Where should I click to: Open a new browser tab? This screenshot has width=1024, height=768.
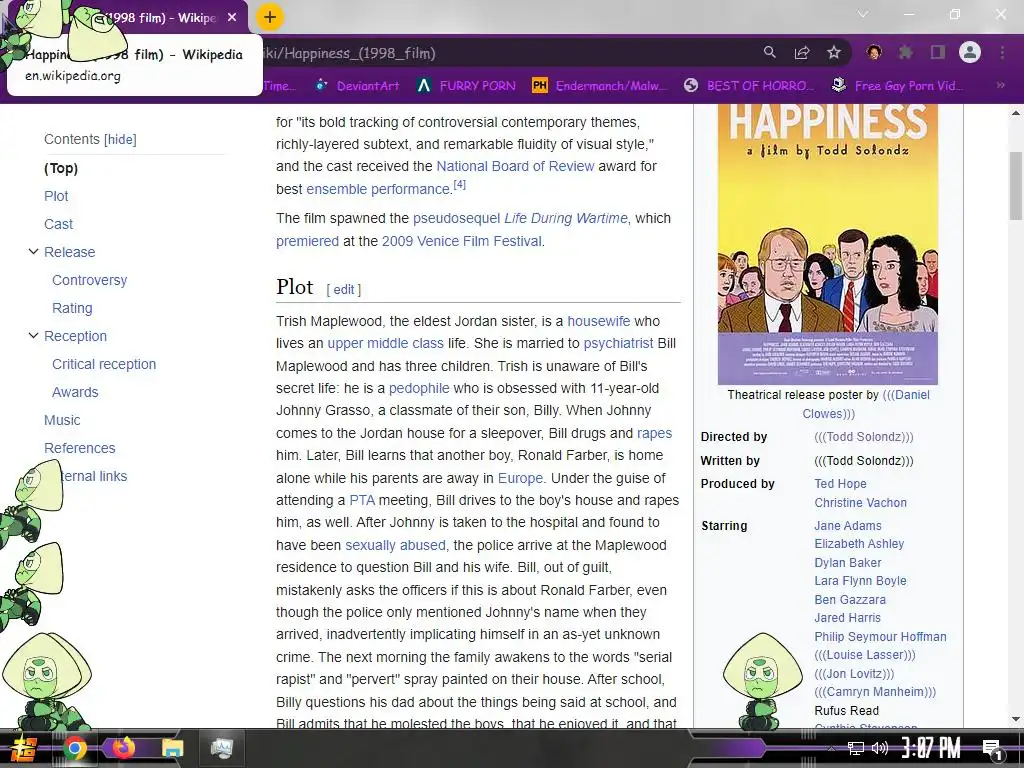(x=270, y=18)
